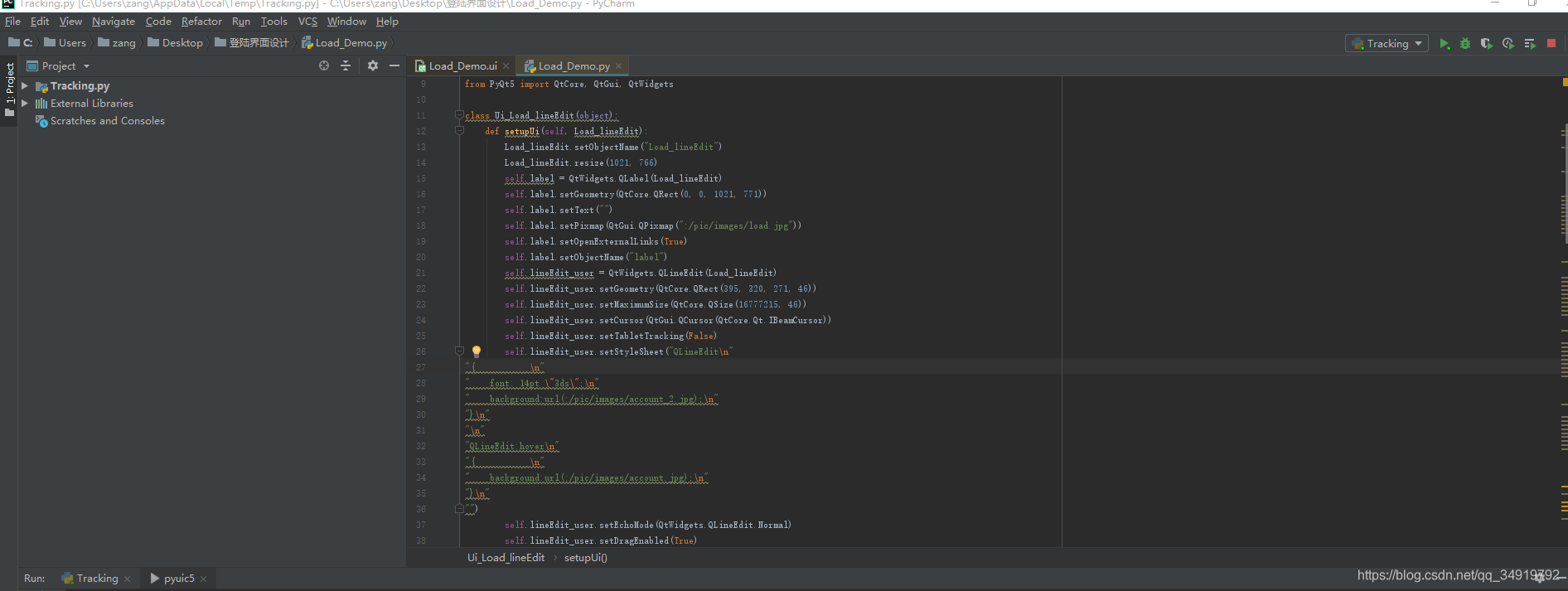1568x591 pixels.
Task: Launch the profiler with the clock-and-play icon
Action: [1508, 44]
